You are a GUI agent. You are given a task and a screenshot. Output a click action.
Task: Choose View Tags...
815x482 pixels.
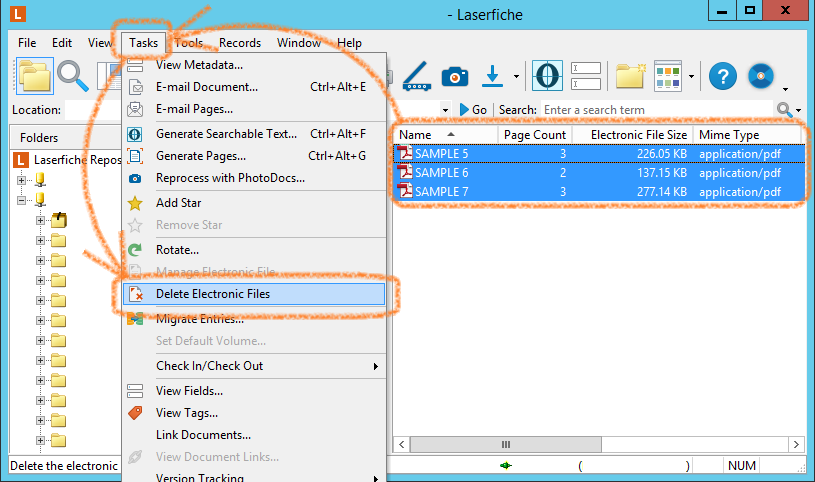pyautogui.click(x=254, y=413)
